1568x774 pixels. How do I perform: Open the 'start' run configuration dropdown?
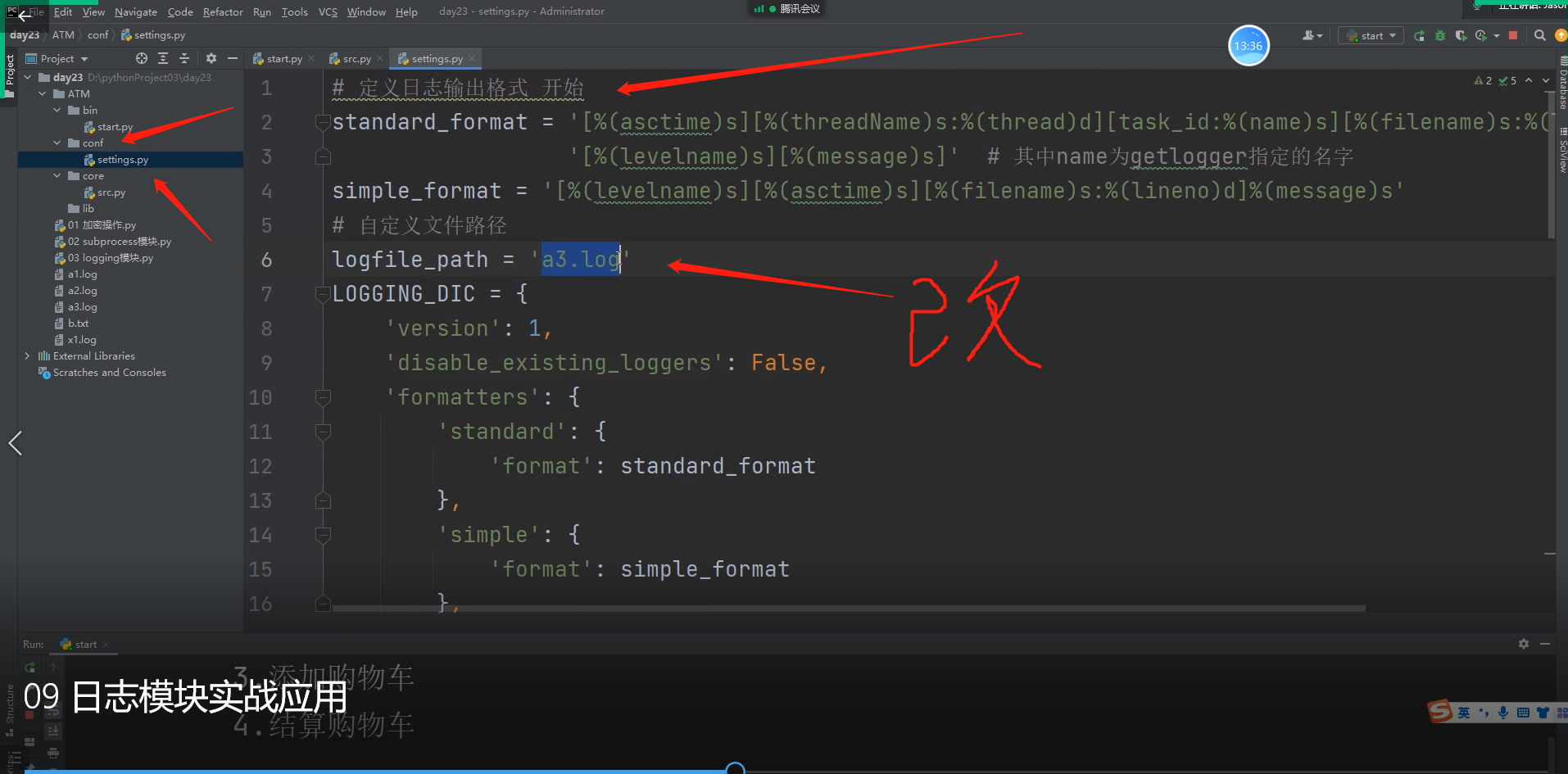click(1371, 35)
